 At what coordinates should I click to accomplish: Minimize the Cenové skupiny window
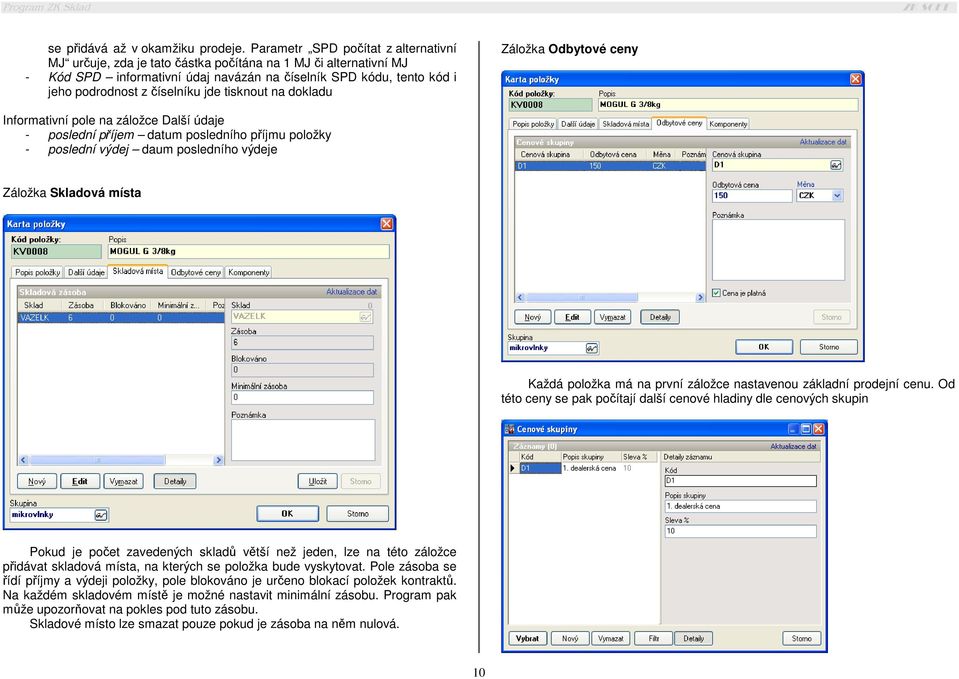[793, 429]
